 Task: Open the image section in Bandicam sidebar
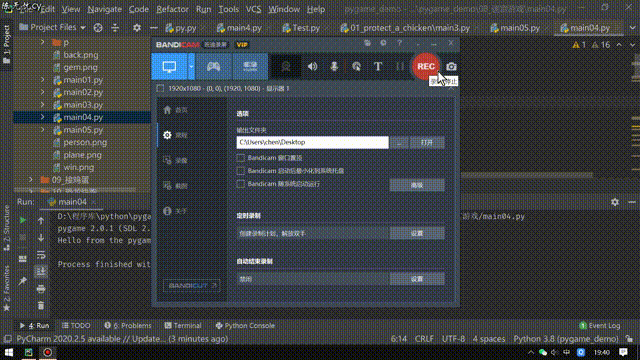click(x=176, y=186)
